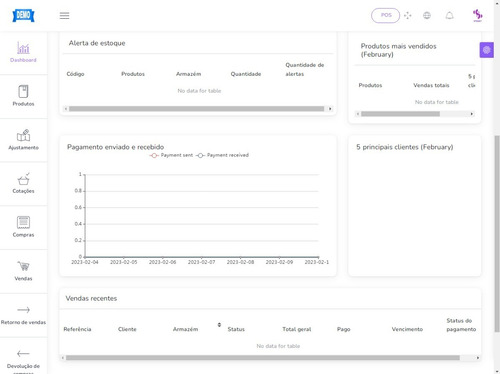Click Quantidade de alertas column header
Viewport: 500px width, 374px height.
point(305,69)
